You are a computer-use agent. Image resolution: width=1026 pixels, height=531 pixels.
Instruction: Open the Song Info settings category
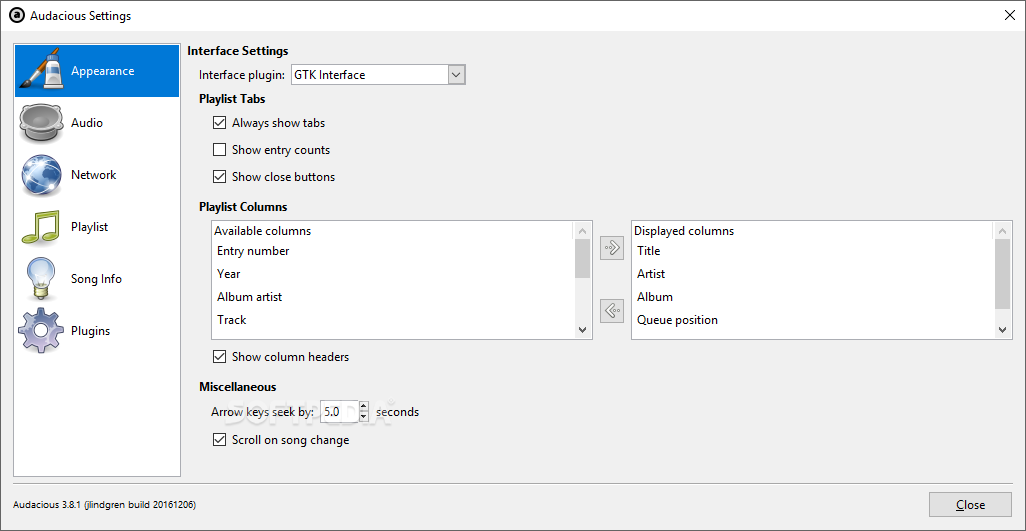tap(97, 279)
